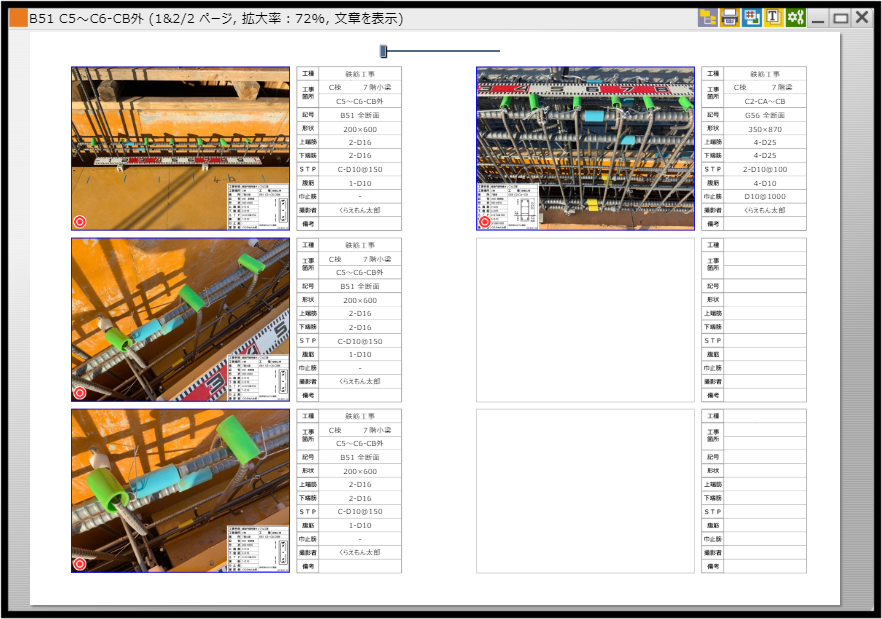Click 'くらえもん太郎' in the G56 table
The width and height of the screenshot is (882, 619).
pyautogui.click(x=764, y=210)
